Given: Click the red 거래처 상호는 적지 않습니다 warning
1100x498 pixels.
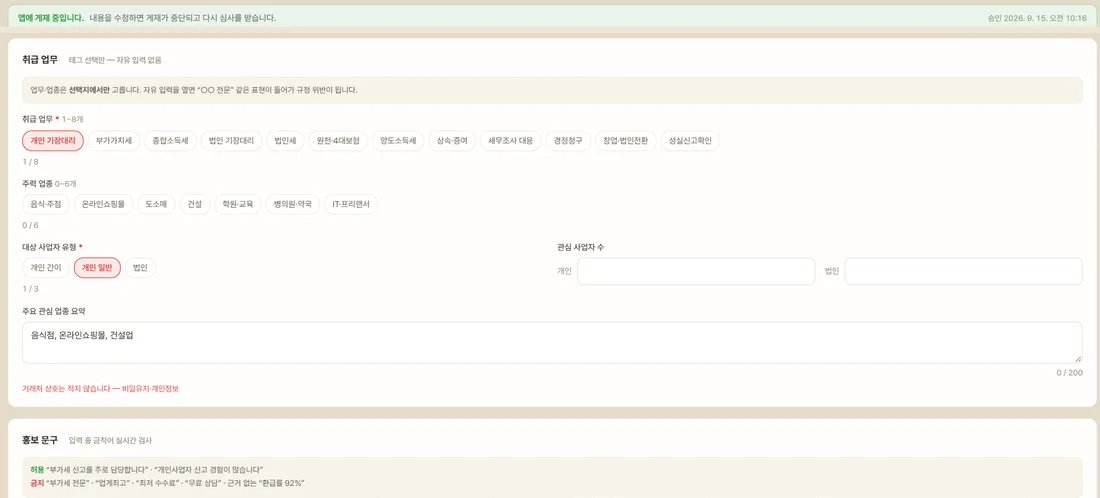Looking at the screenshot, I should [x=100, y=388].
